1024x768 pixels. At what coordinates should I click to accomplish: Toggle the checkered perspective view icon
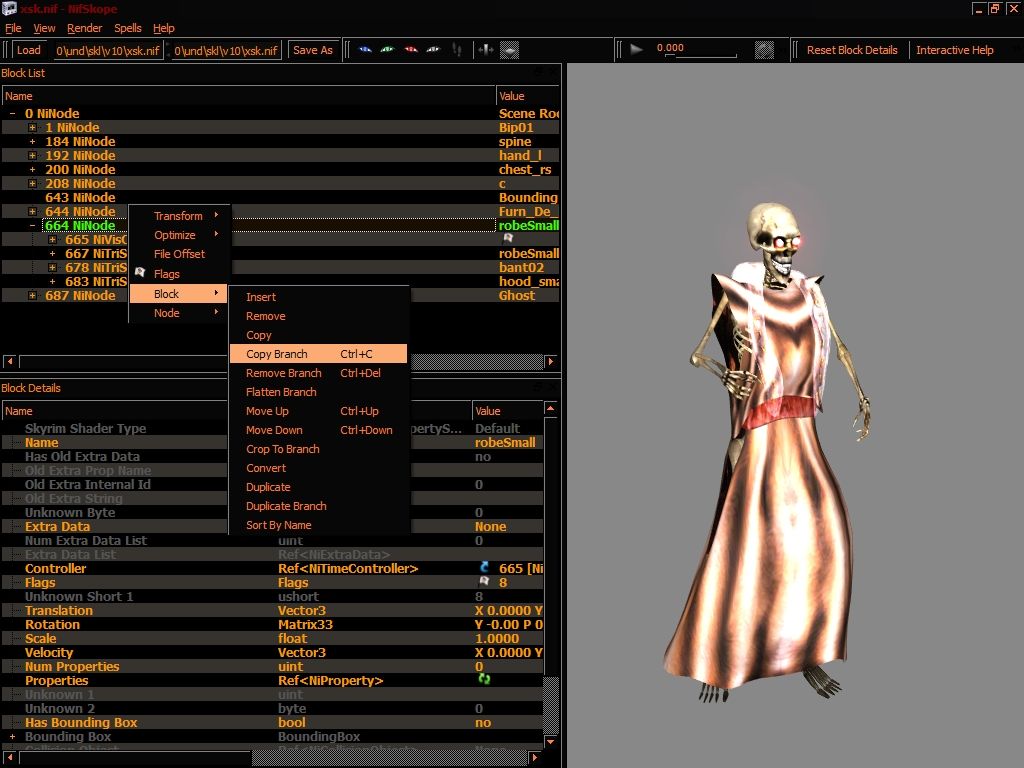(x=509, y=50)
